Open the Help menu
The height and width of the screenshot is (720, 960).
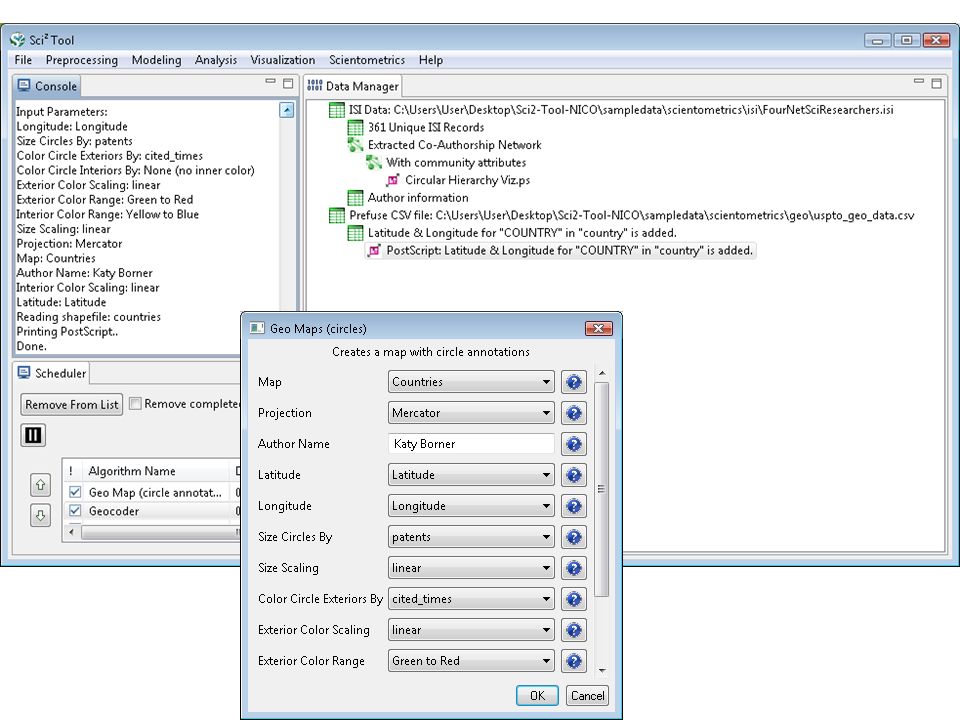click(x=430, y=60)
